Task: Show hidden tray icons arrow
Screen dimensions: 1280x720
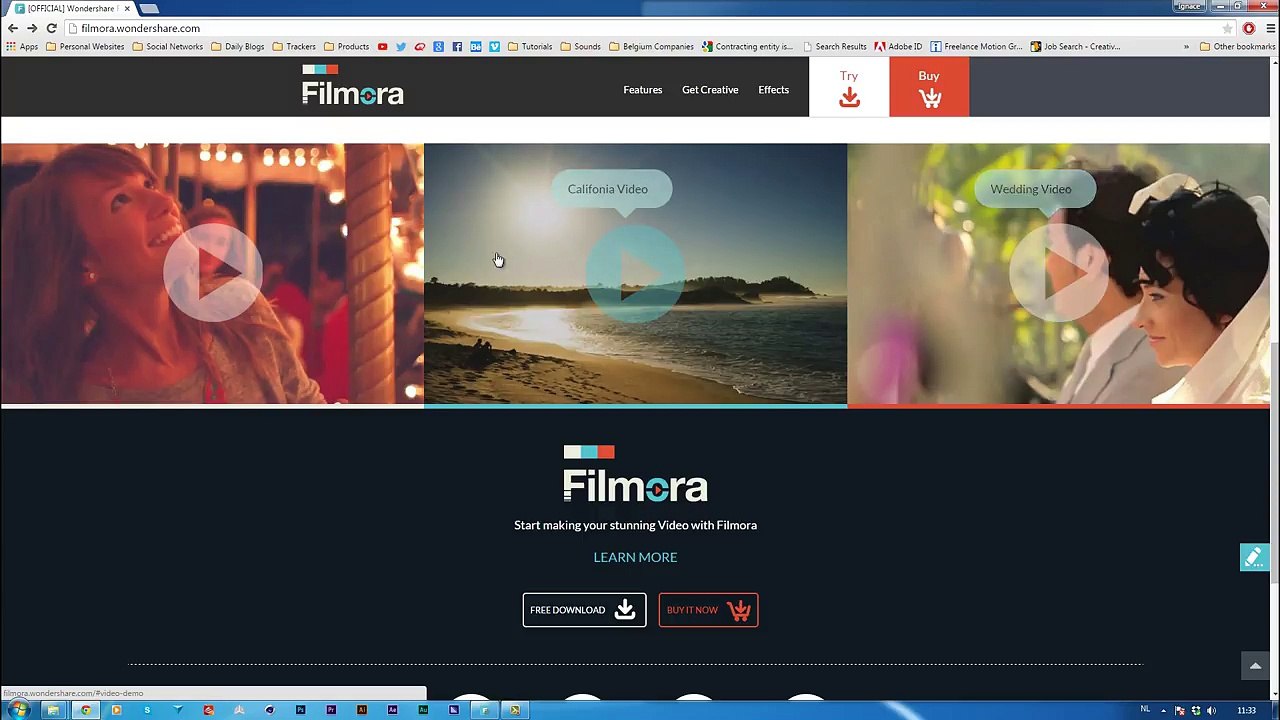Action: pos(1163,710)
